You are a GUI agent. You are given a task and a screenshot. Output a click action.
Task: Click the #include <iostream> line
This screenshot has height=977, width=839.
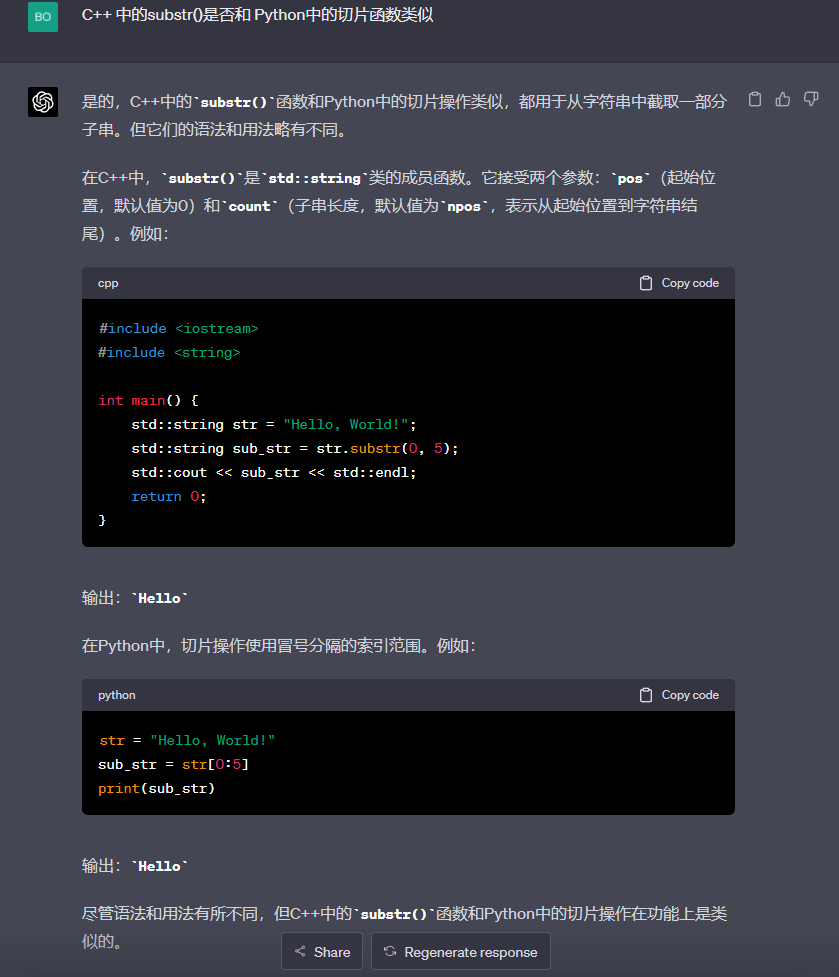(178, 328)
